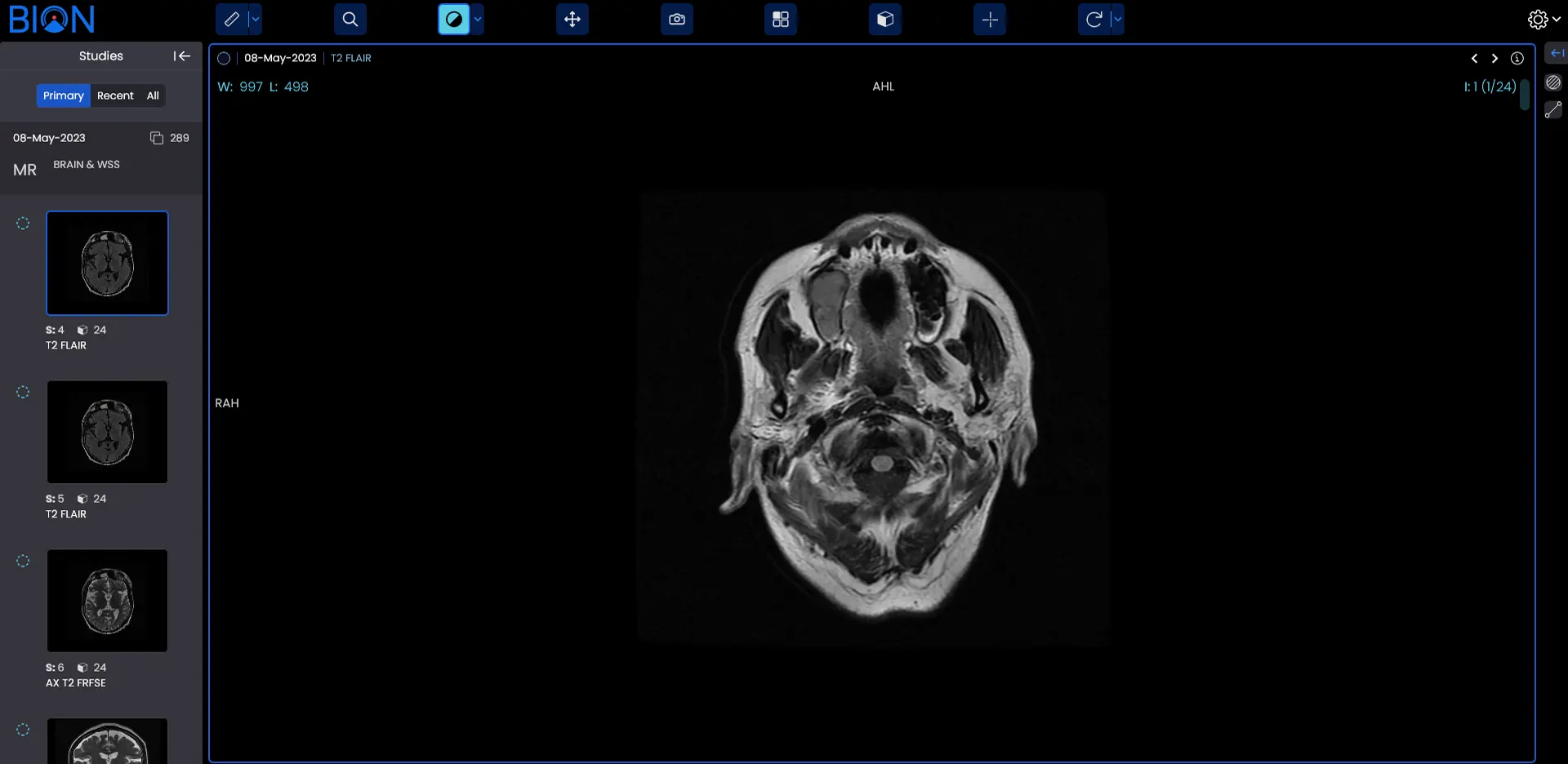Click the W: 997 L: 498 window level text
Viewport: 1568px width, 764px height.
pyautogui.click(x=263, y=87)
